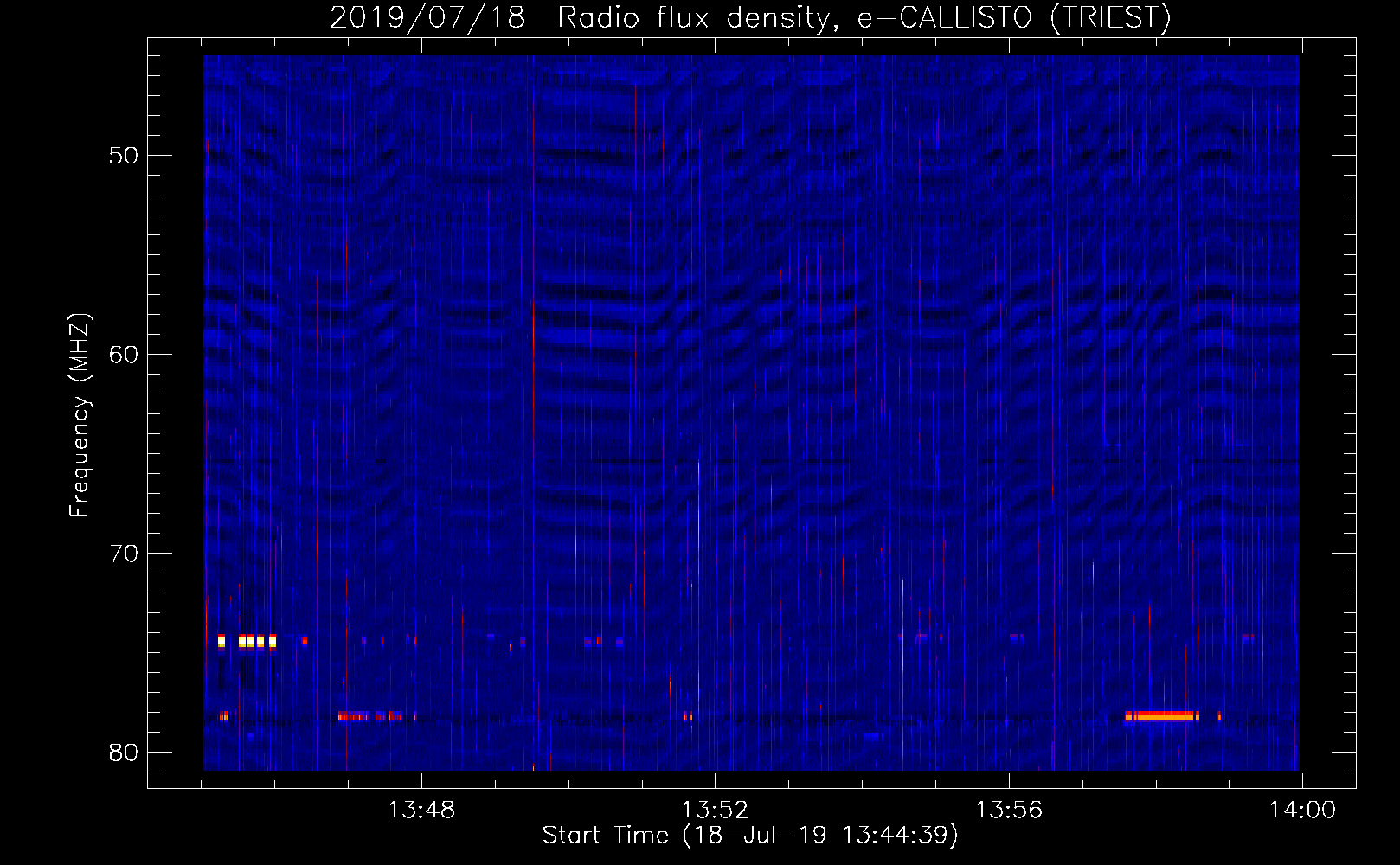Viewport: 1400px width, 865px height.
Task: Click the red dashed signal near 78 MHz at 13:47
Action: [x=370, y=715]
